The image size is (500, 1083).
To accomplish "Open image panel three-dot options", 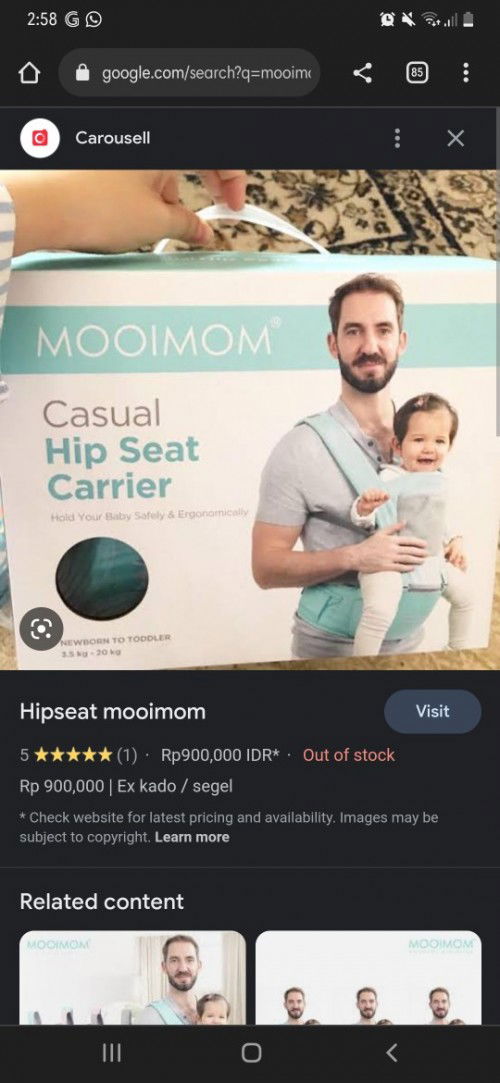I will click(397, 138).
